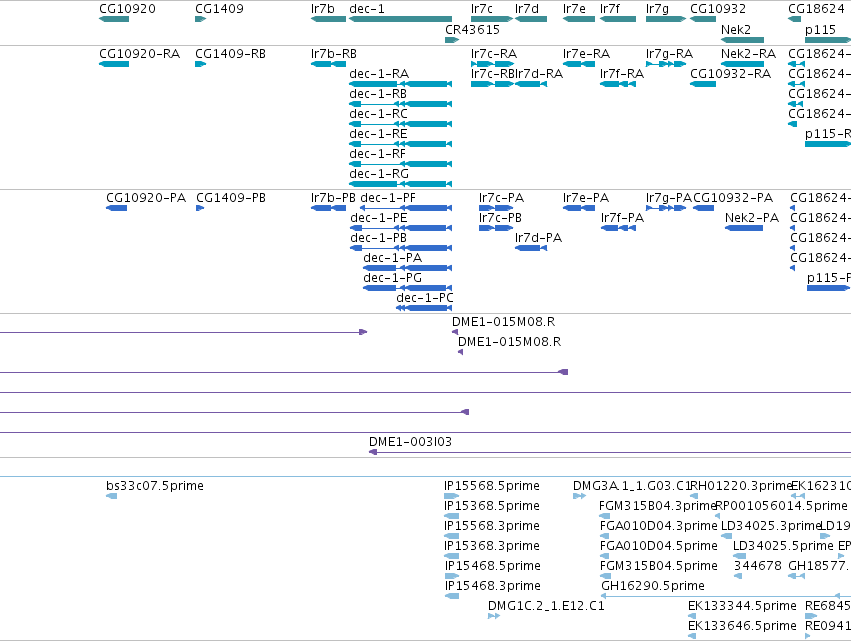Click protein Ir7d-PA
851x641 pixels.
pos(531,248)
